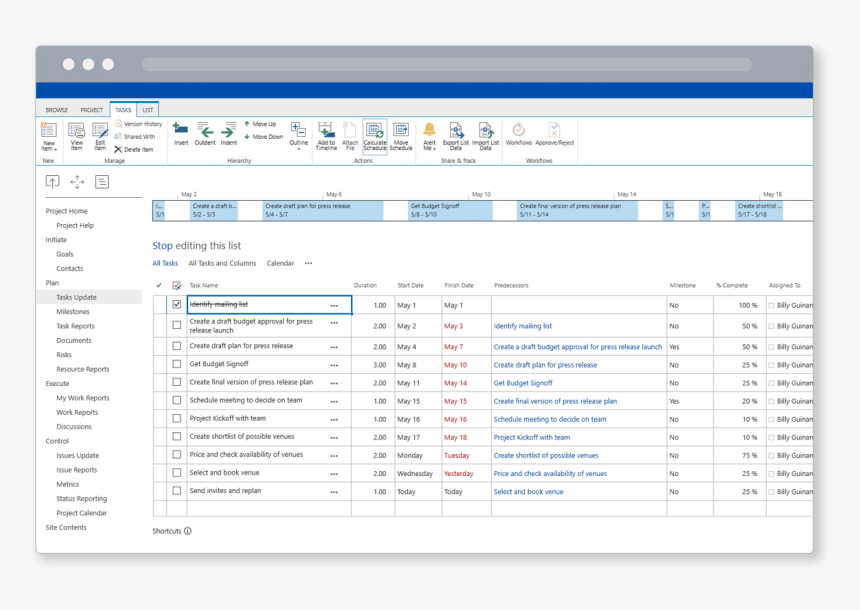Viewport: 860px width, 610px height.
Task: Click the page layout icon above sidebar
Action: tap(102, 182)
